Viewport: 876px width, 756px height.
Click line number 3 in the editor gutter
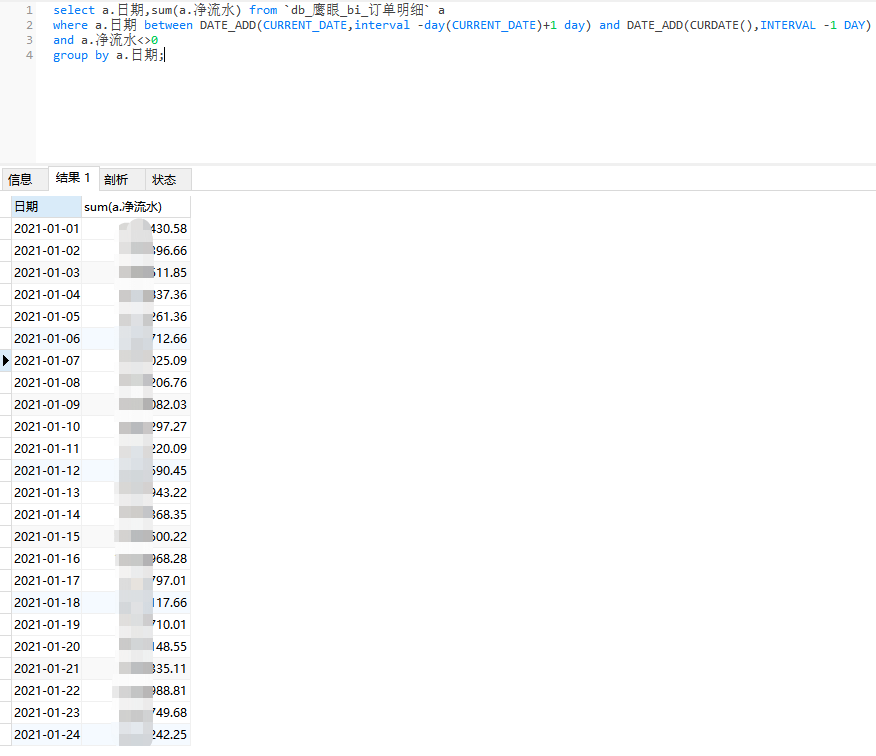(x=29, y=40)
